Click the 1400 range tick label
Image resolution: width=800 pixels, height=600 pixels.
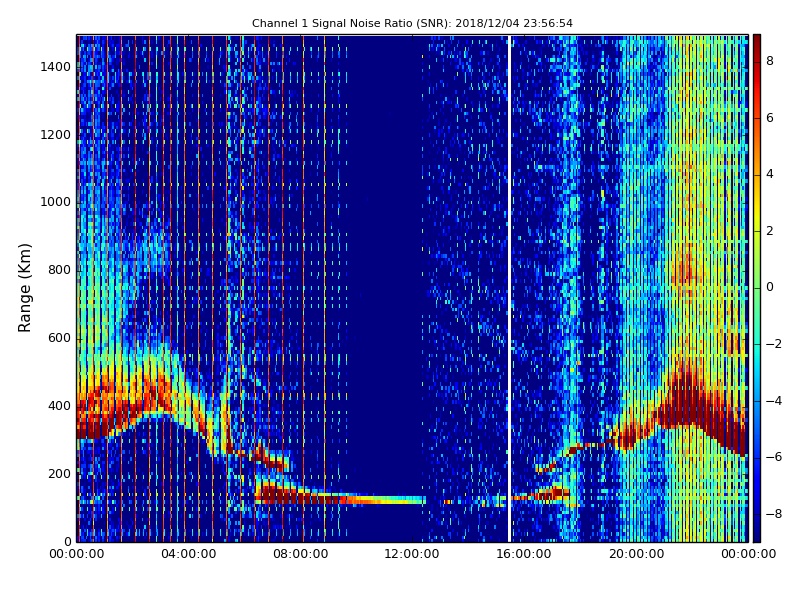click(x=56, y=67)
